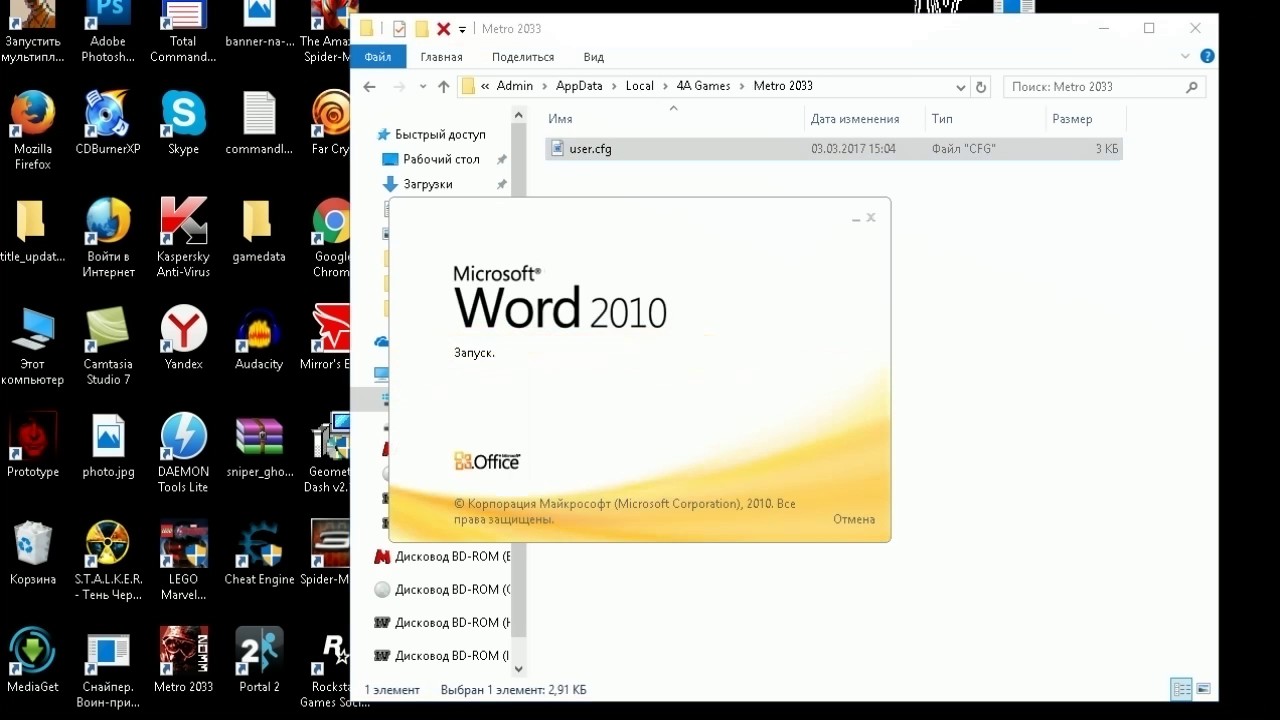Switch to large icons view layout

pos(1203,689)
